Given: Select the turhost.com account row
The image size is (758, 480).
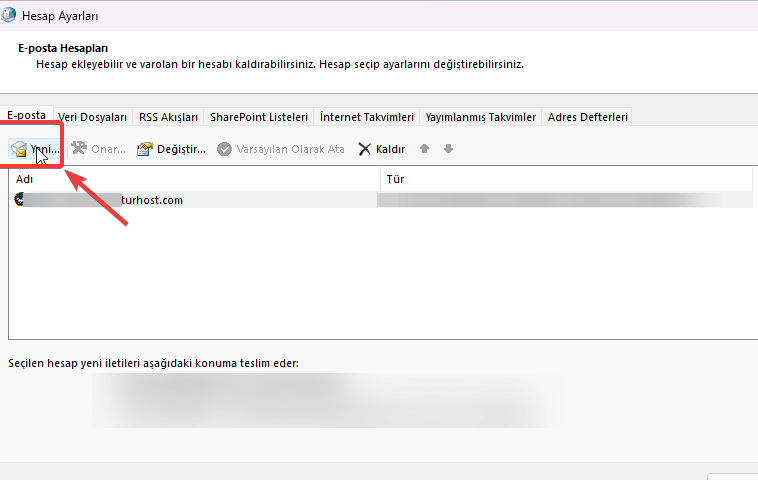Looking at the screenshot, I should coord(150,200).
